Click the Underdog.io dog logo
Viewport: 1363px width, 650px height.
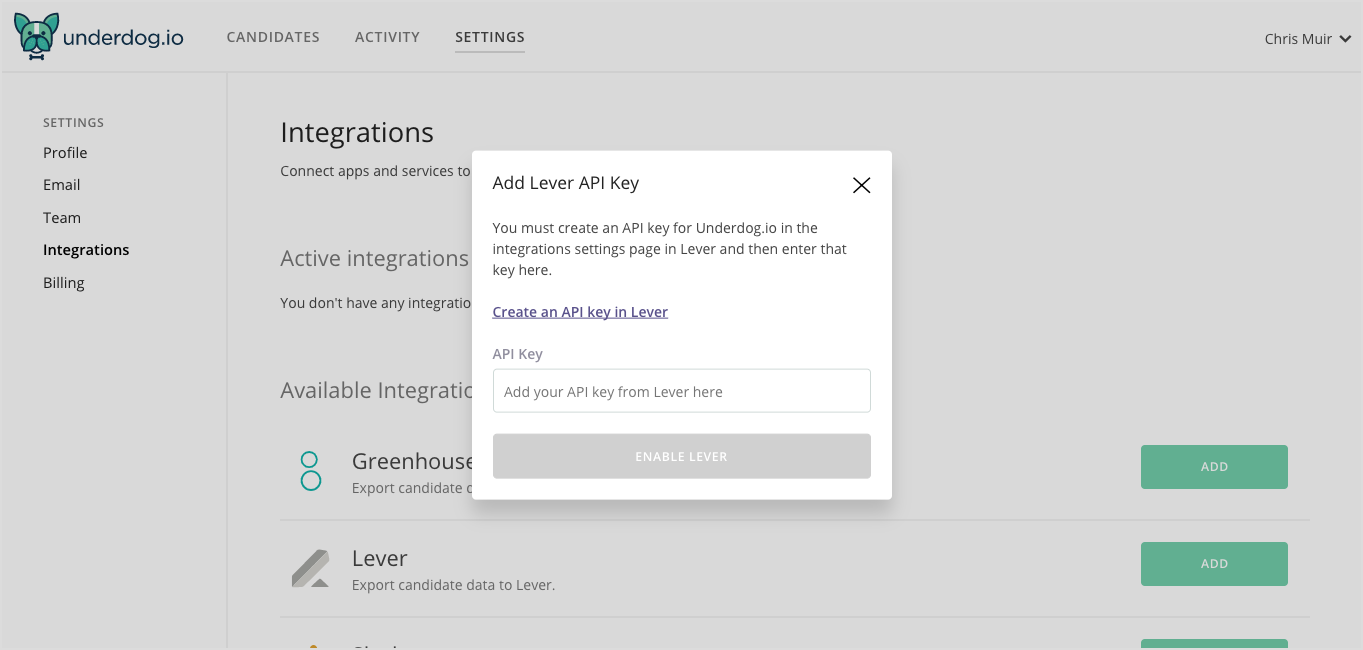(36, 38)
